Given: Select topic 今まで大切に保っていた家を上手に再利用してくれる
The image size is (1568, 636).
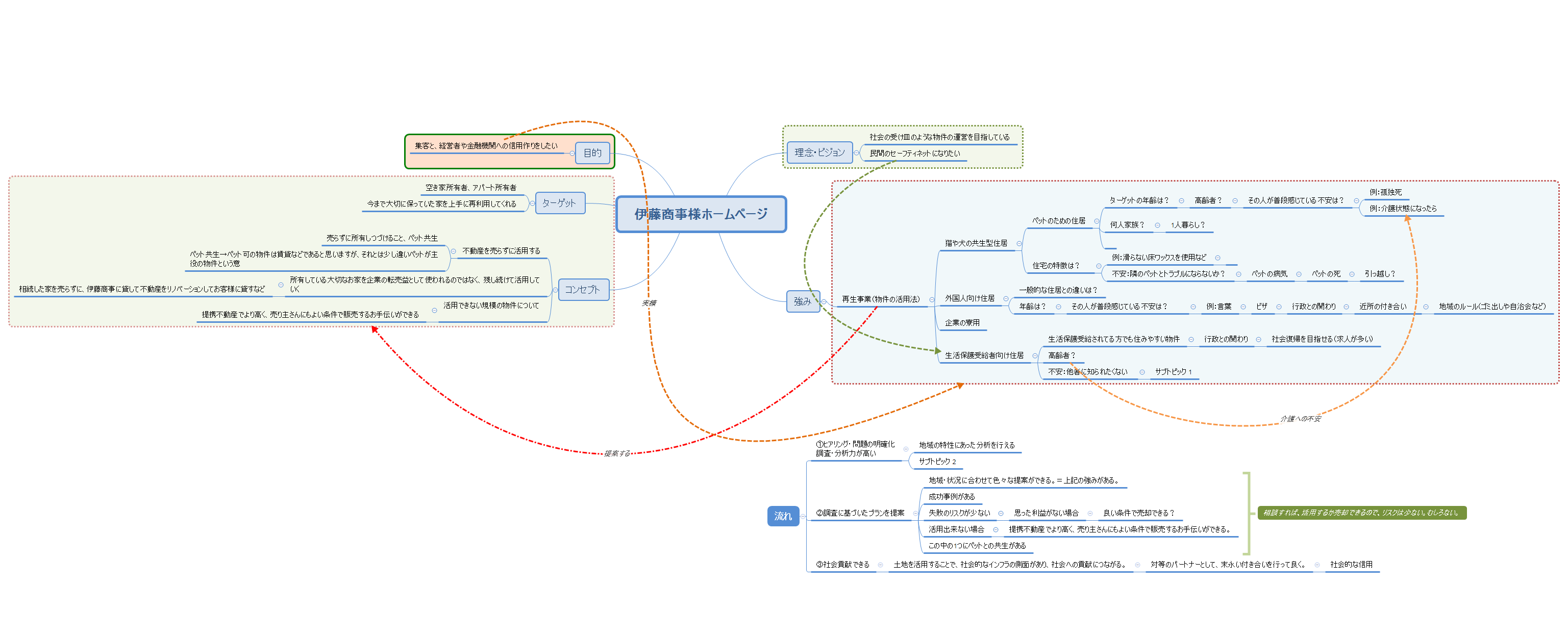Looking at the screenshot, I should coord(441,204).
